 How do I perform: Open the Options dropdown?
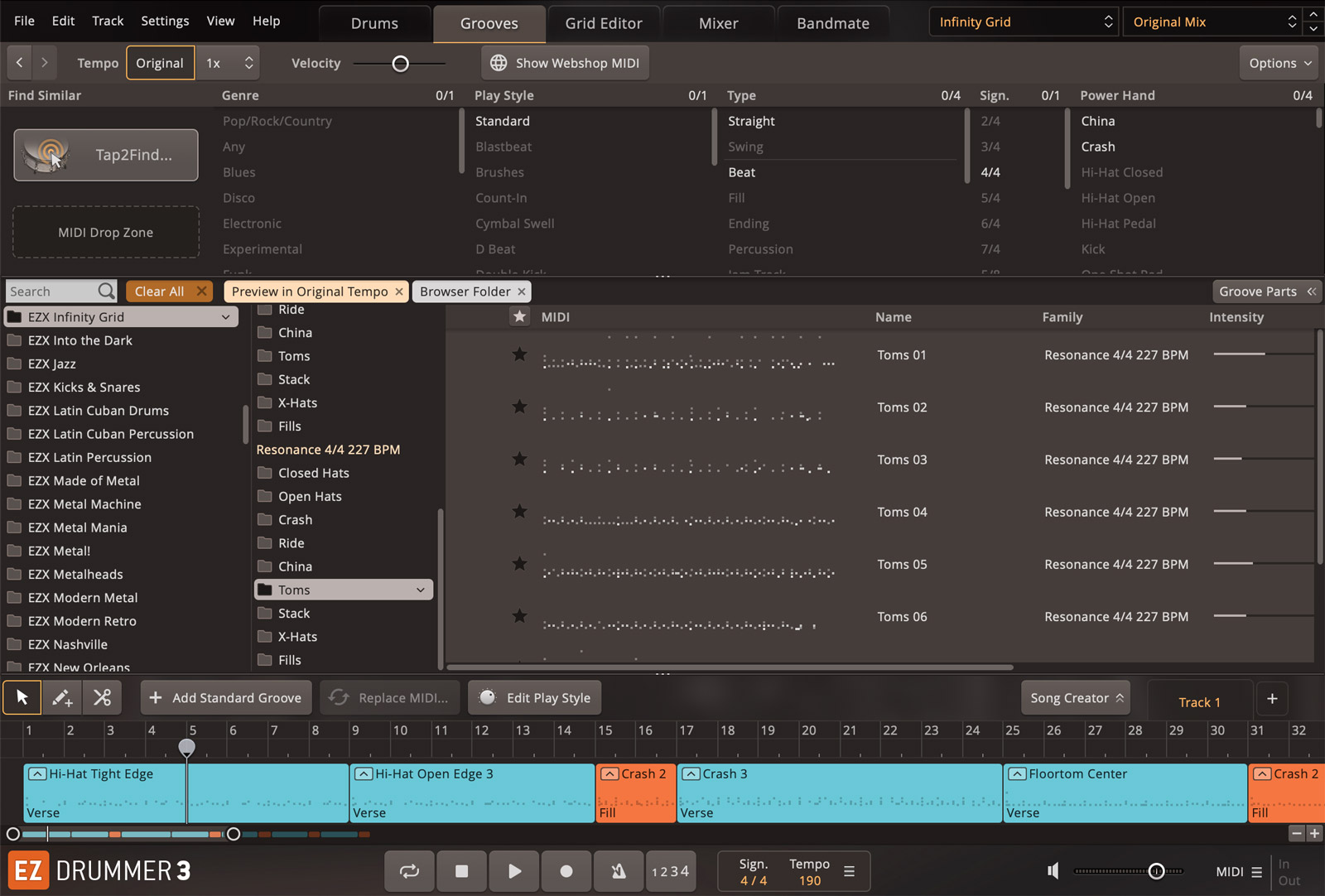pos(1280,63)
